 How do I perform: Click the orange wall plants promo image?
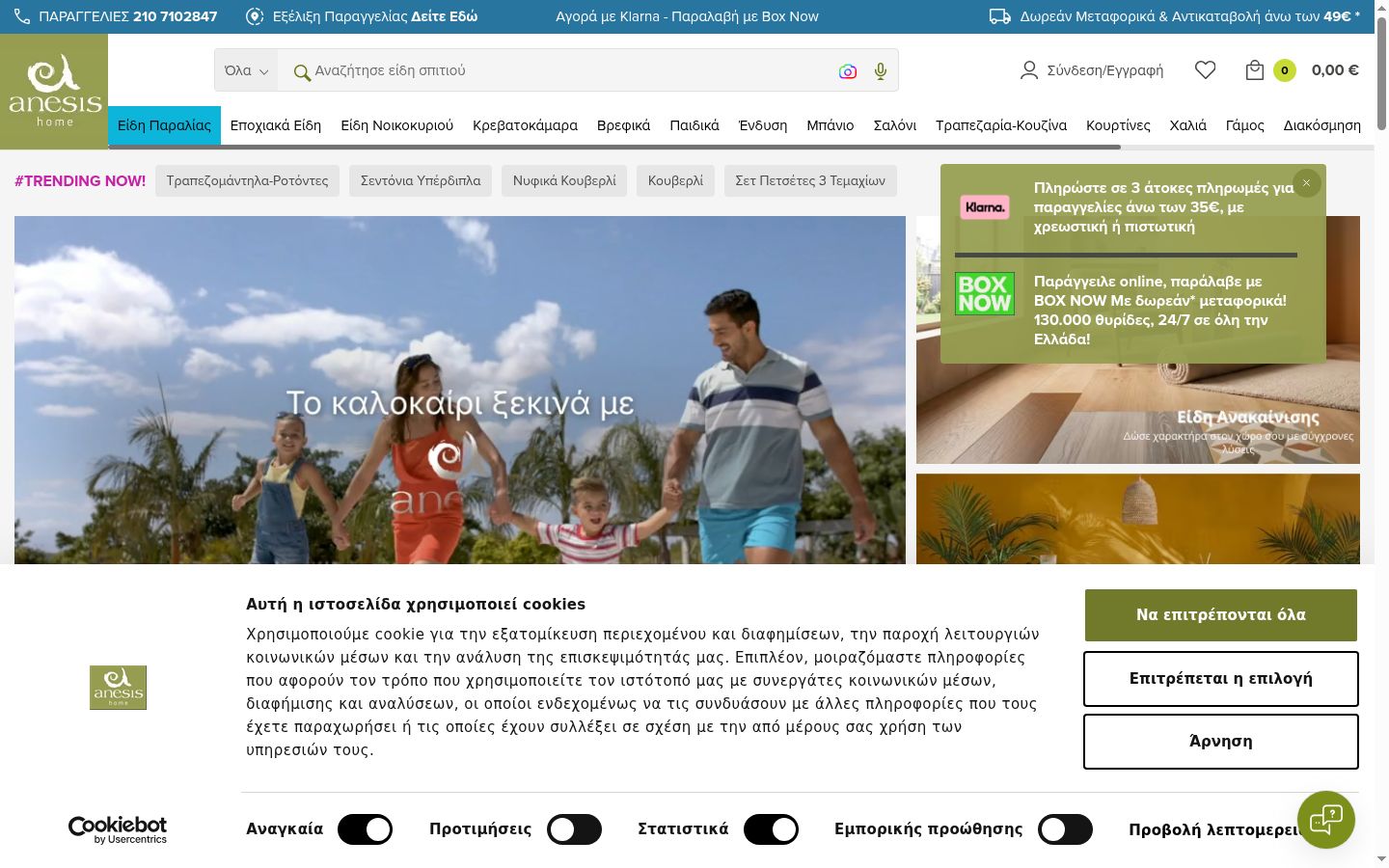pos(1138,519)
